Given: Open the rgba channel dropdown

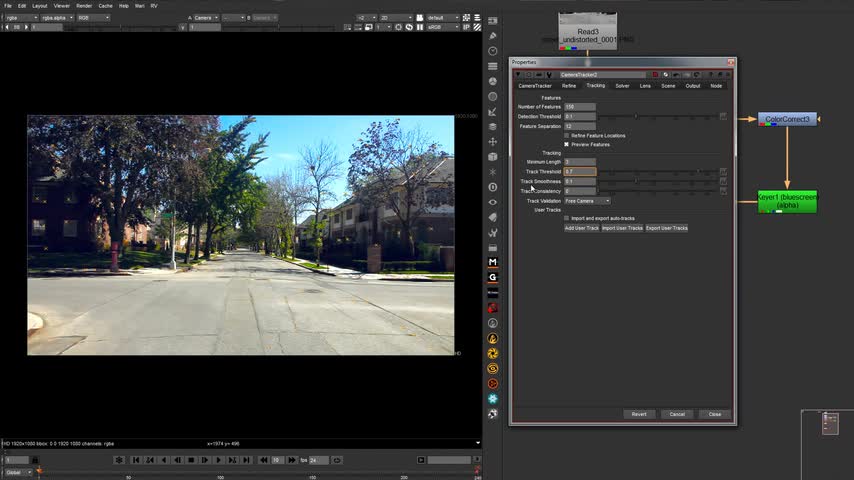Looking at the screenshot, I should 20,18.
